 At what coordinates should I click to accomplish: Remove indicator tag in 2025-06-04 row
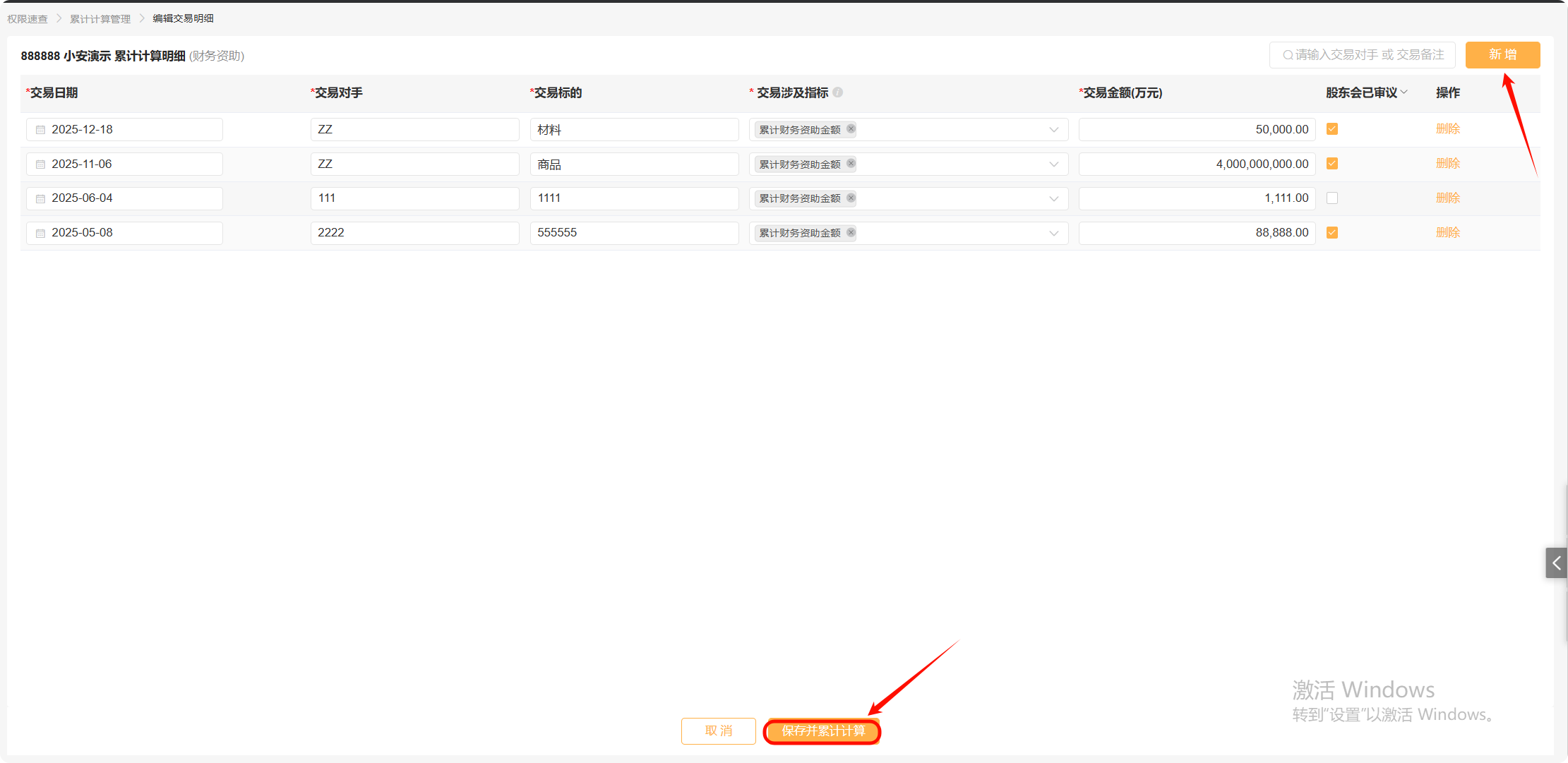click(x=851, y=198)
